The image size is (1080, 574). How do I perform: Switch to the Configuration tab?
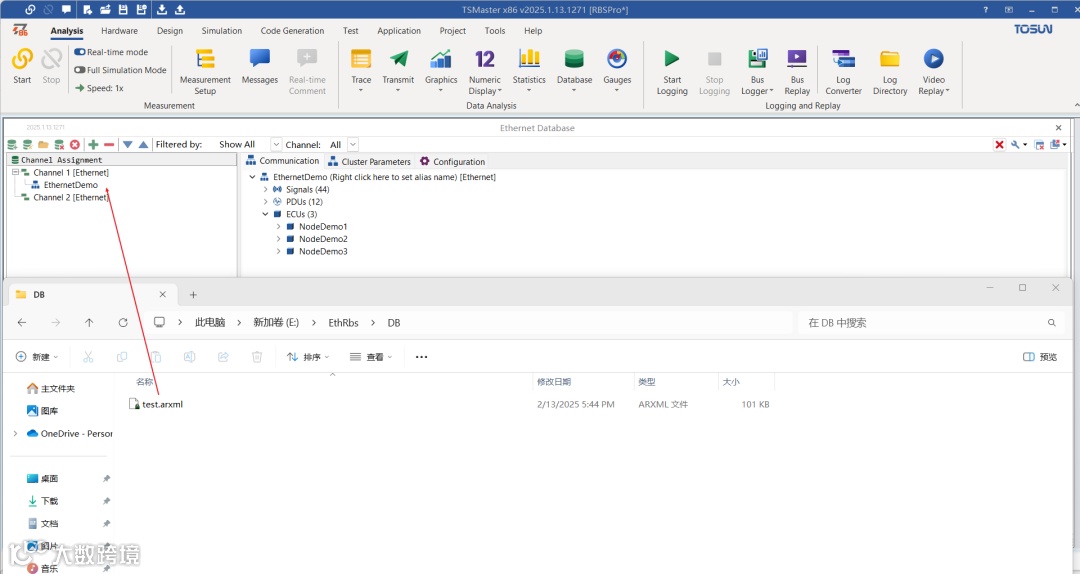point(453,161)
